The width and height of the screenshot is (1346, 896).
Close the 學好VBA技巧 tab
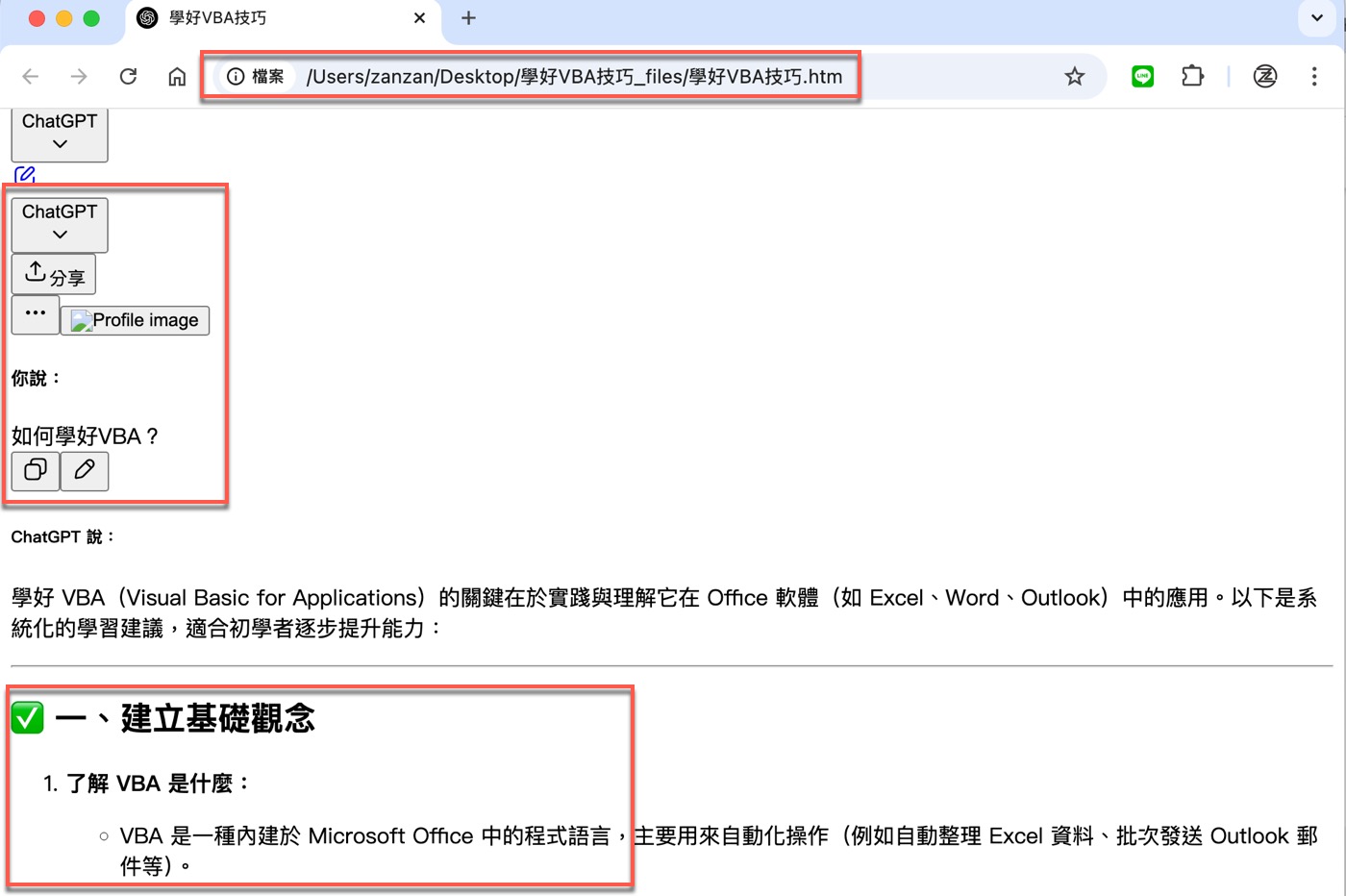pos(420,17)
